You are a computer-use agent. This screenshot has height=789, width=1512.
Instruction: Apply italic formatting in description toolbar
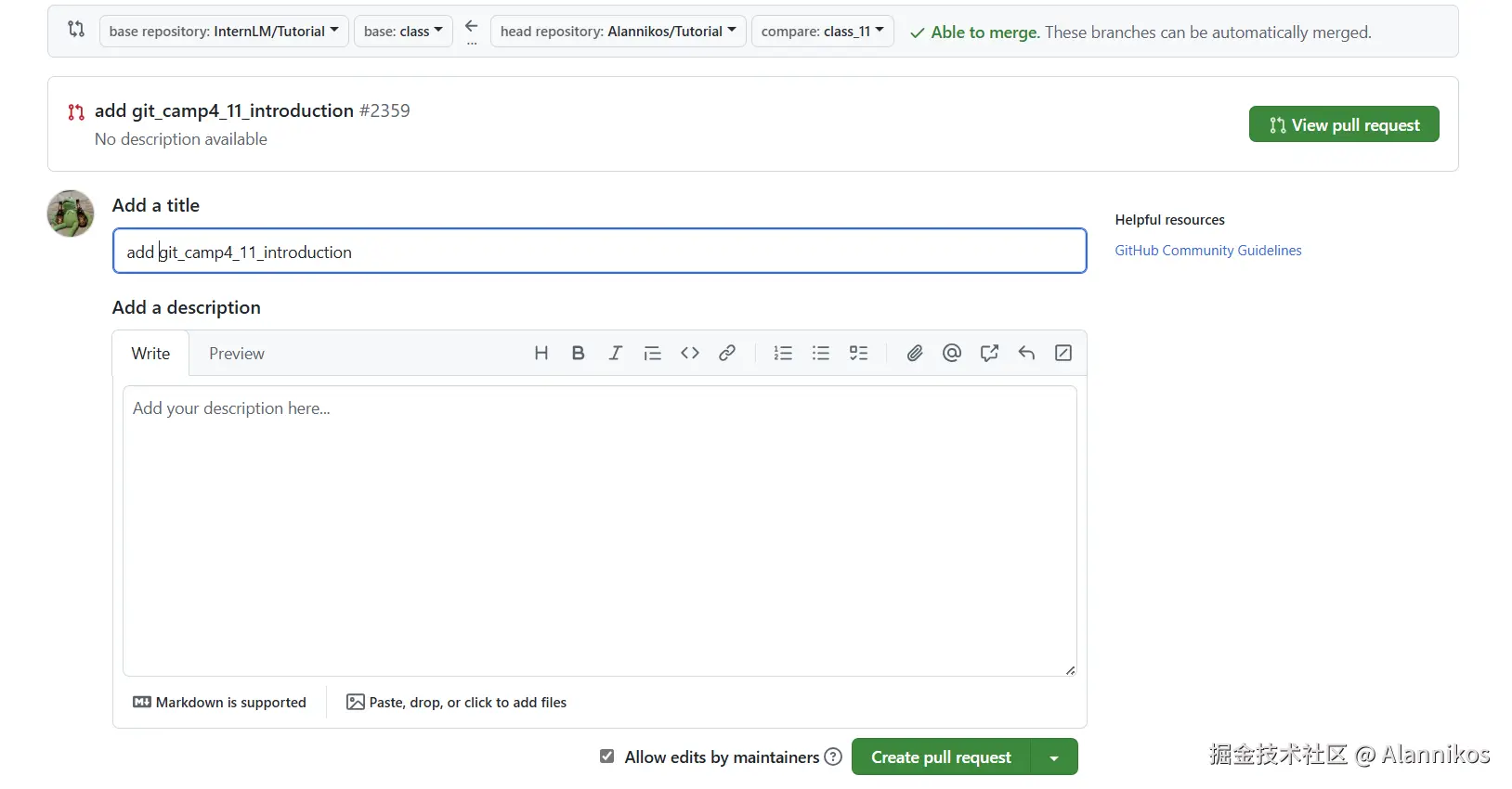point(615,353)
